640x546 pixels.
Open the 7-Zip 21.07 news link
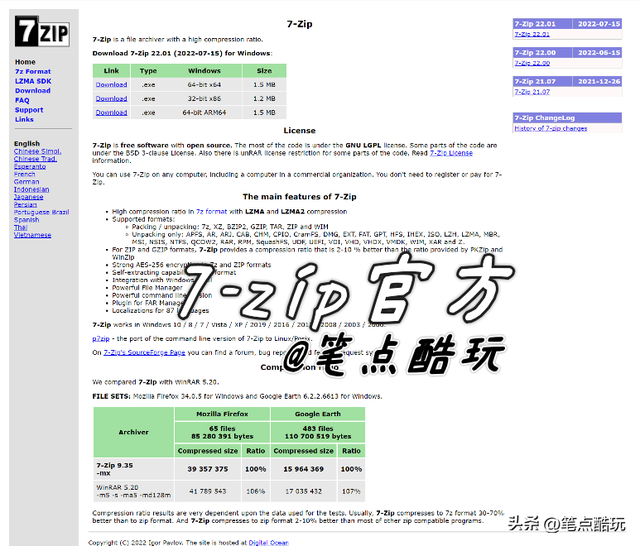[532, 92]
